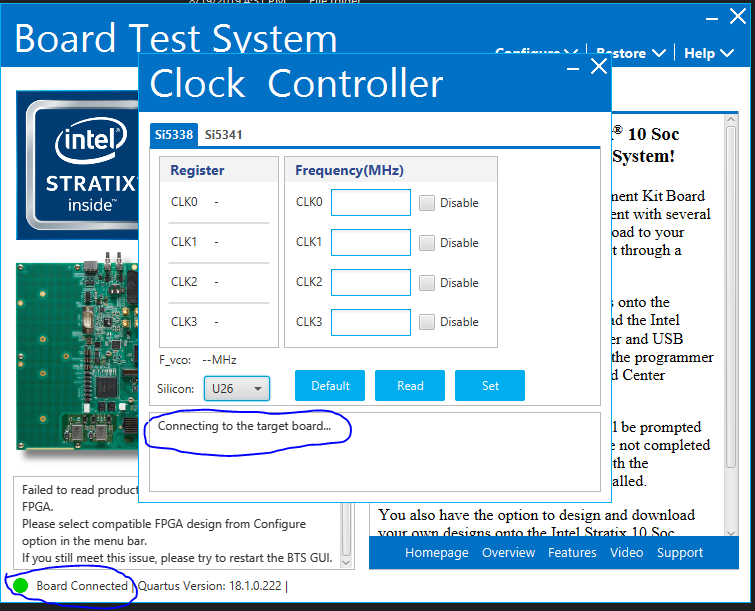Click the message log scroll down arrow
The image size is (755, 611).
point(346,562)
